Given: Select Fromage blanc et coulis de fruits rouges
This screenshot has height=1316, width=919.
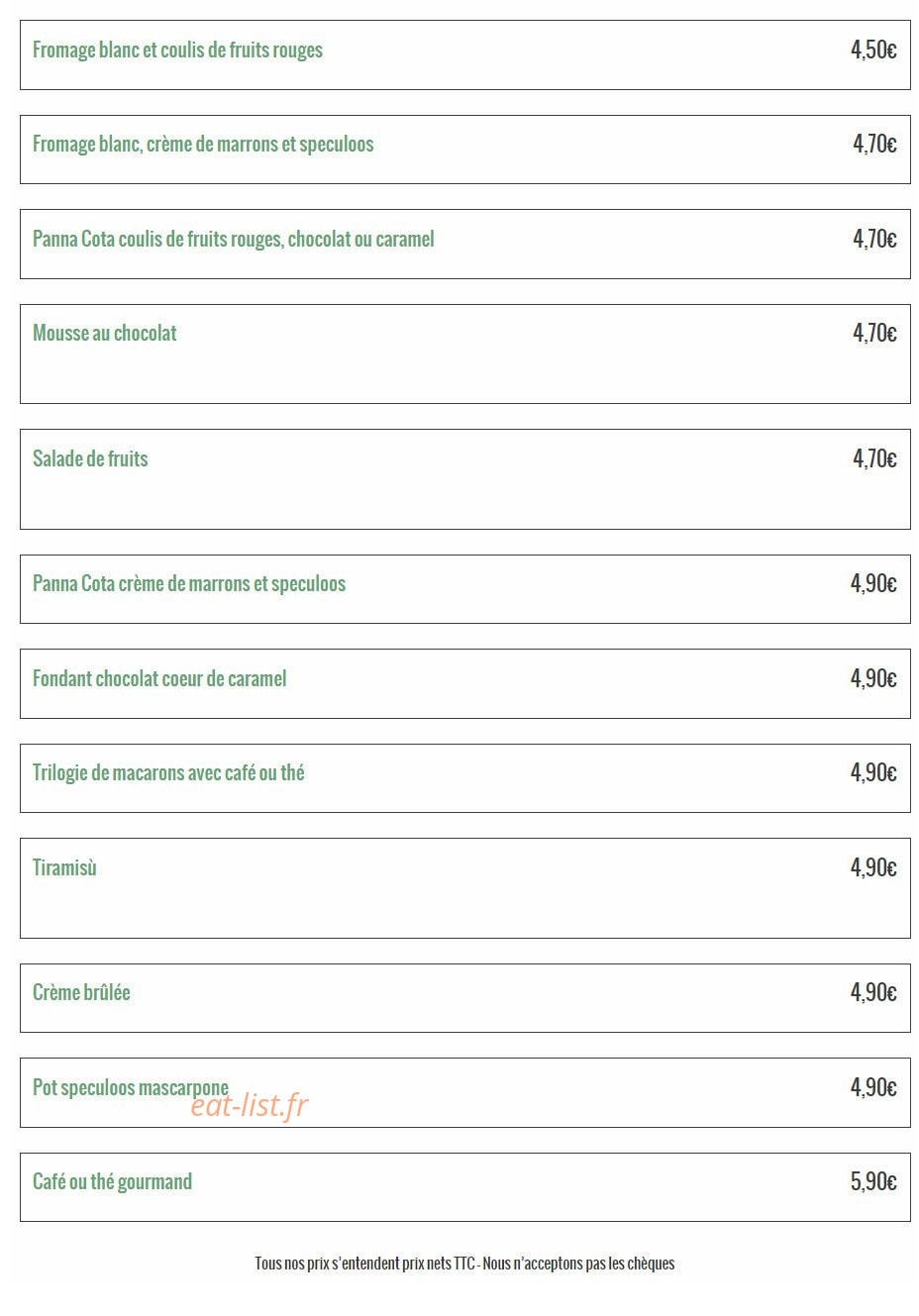Looking at the screenshot, I should [464, 54].
